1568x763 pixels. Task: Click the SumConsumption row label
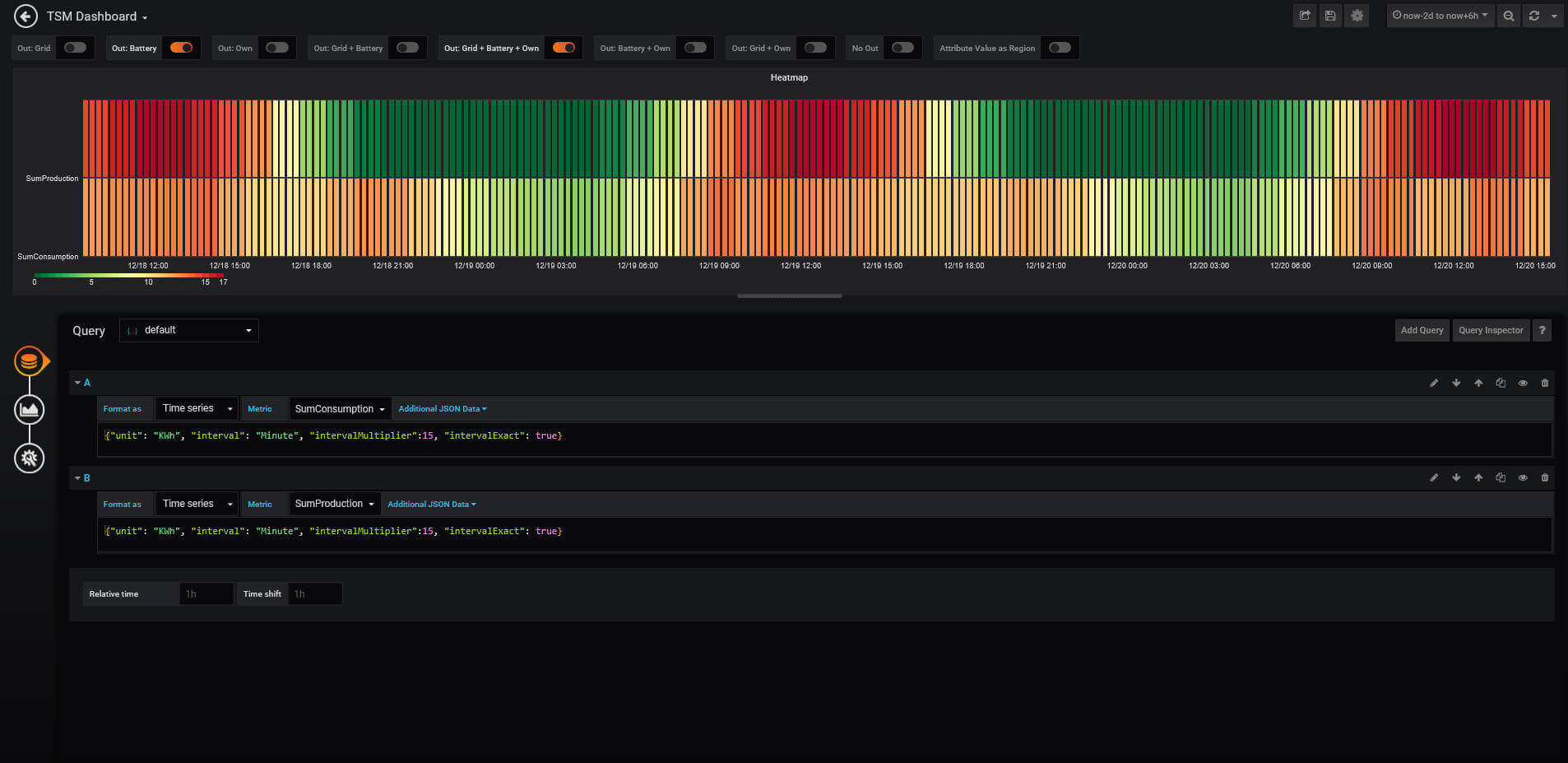click(x=48, y=257)
